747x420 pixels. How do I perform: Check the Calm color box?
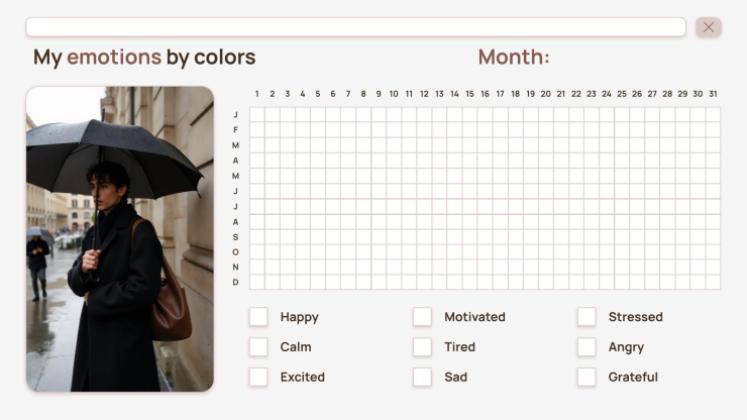[259, 347]
